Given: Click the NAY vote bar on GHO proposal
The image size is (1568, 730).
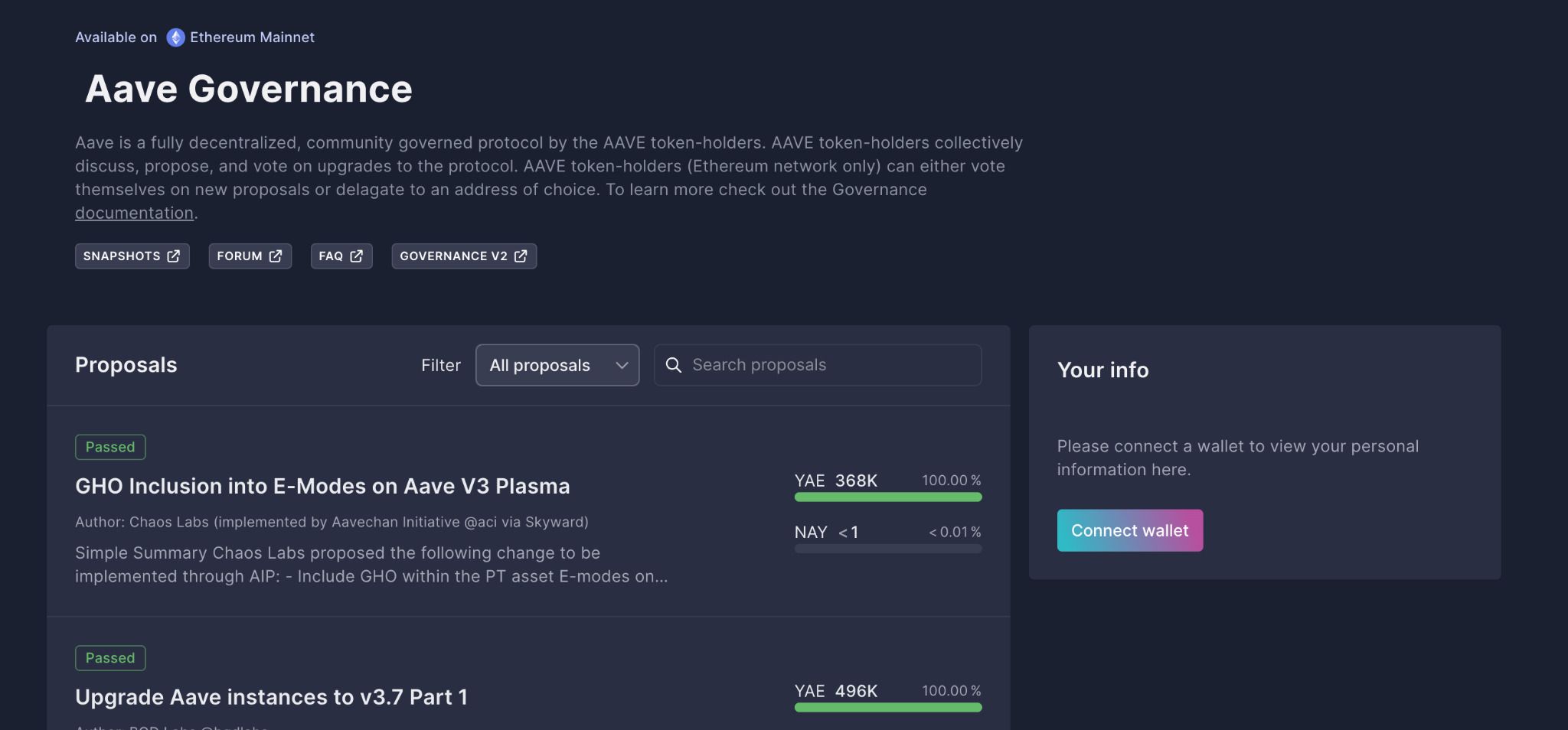Looking at the screenshot, I should click(888, 549).
